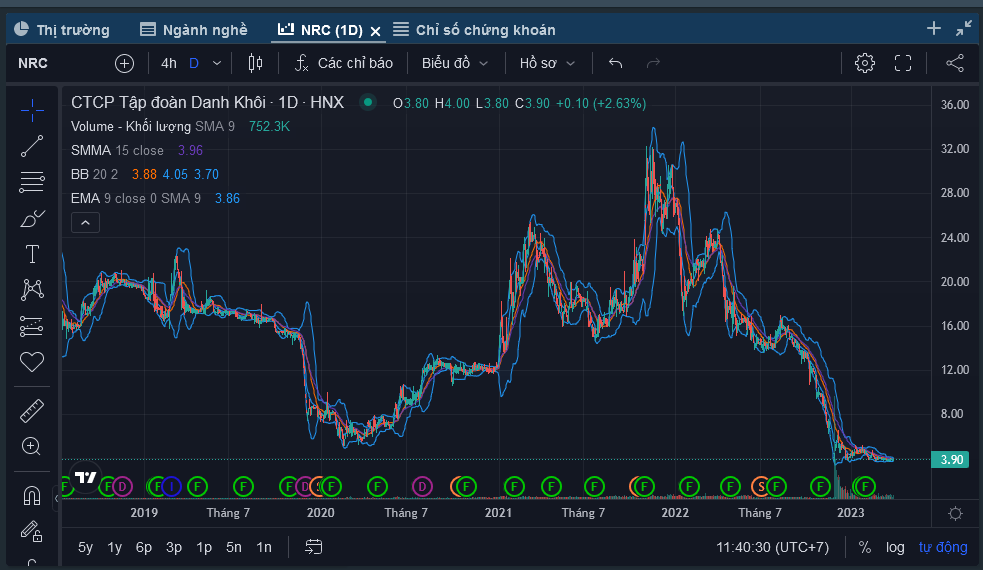
Task: Switch to the 4h timeframe
Action: pos(169,63)
